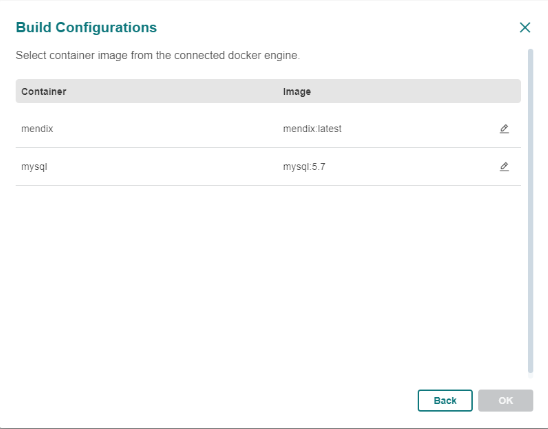The width and height of the screenshot is (548, 429).
Task: Click the empty area below the table
Action: (x=268, y=279)
